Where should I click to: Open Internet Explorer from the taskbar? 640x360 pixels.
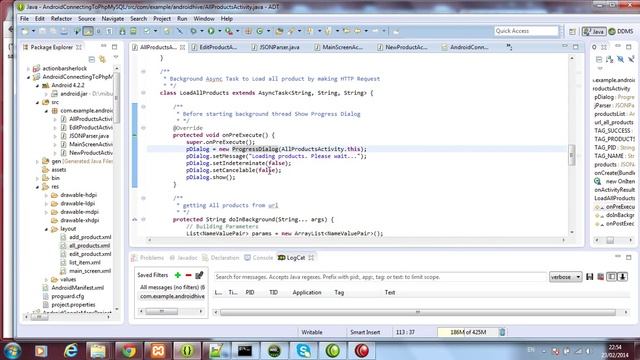pyautogui.click(x=70, y=351)
